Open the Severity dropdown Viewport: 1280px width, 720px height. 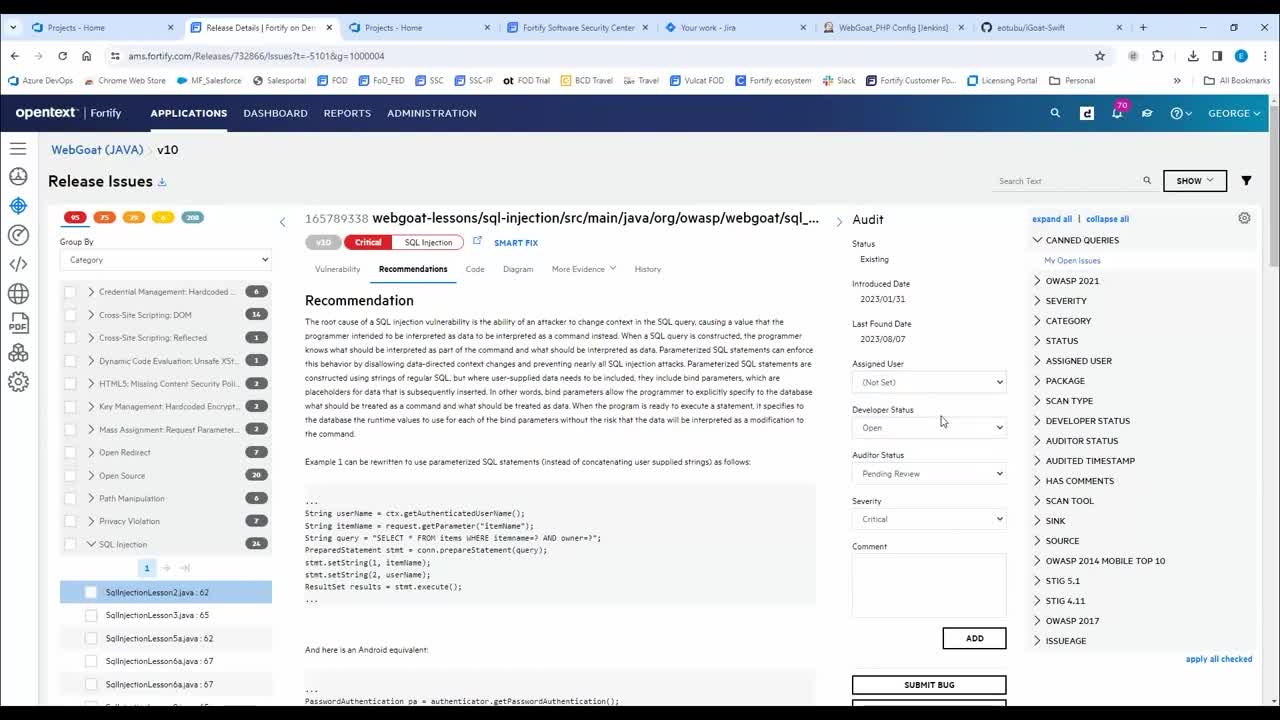coord(929,519)
